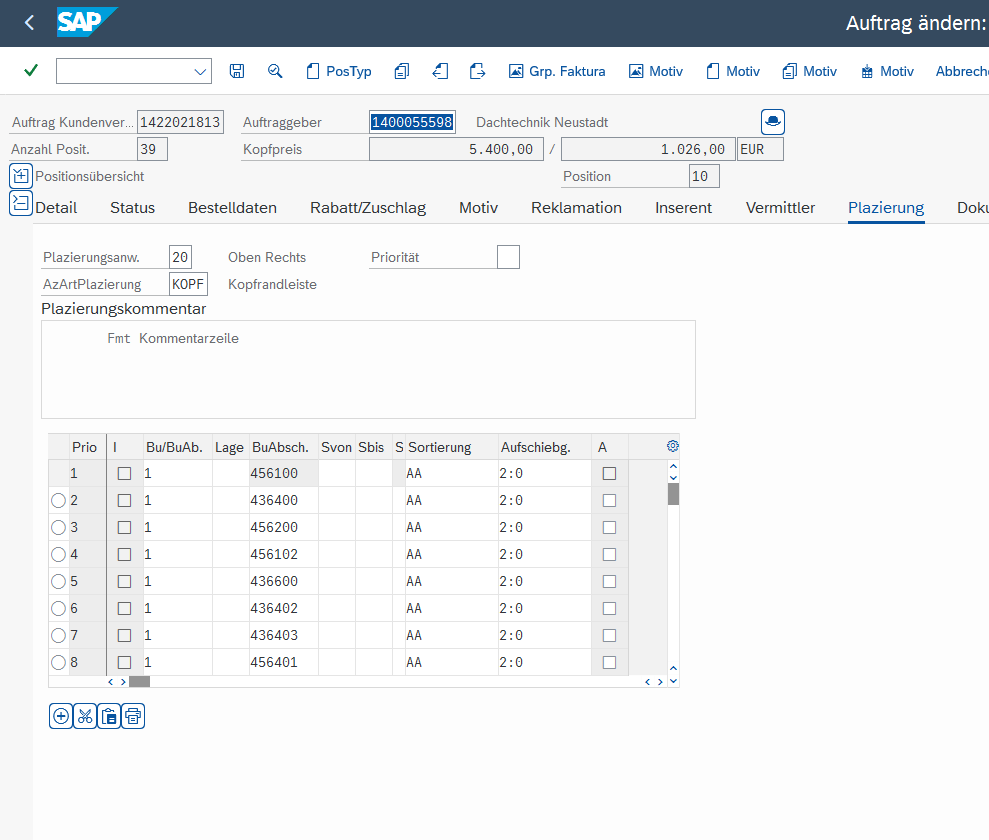This screenshot has width=989, height=840.
Task: Click the Motiv button with trash icon
Action: click(x=887, y=71)
